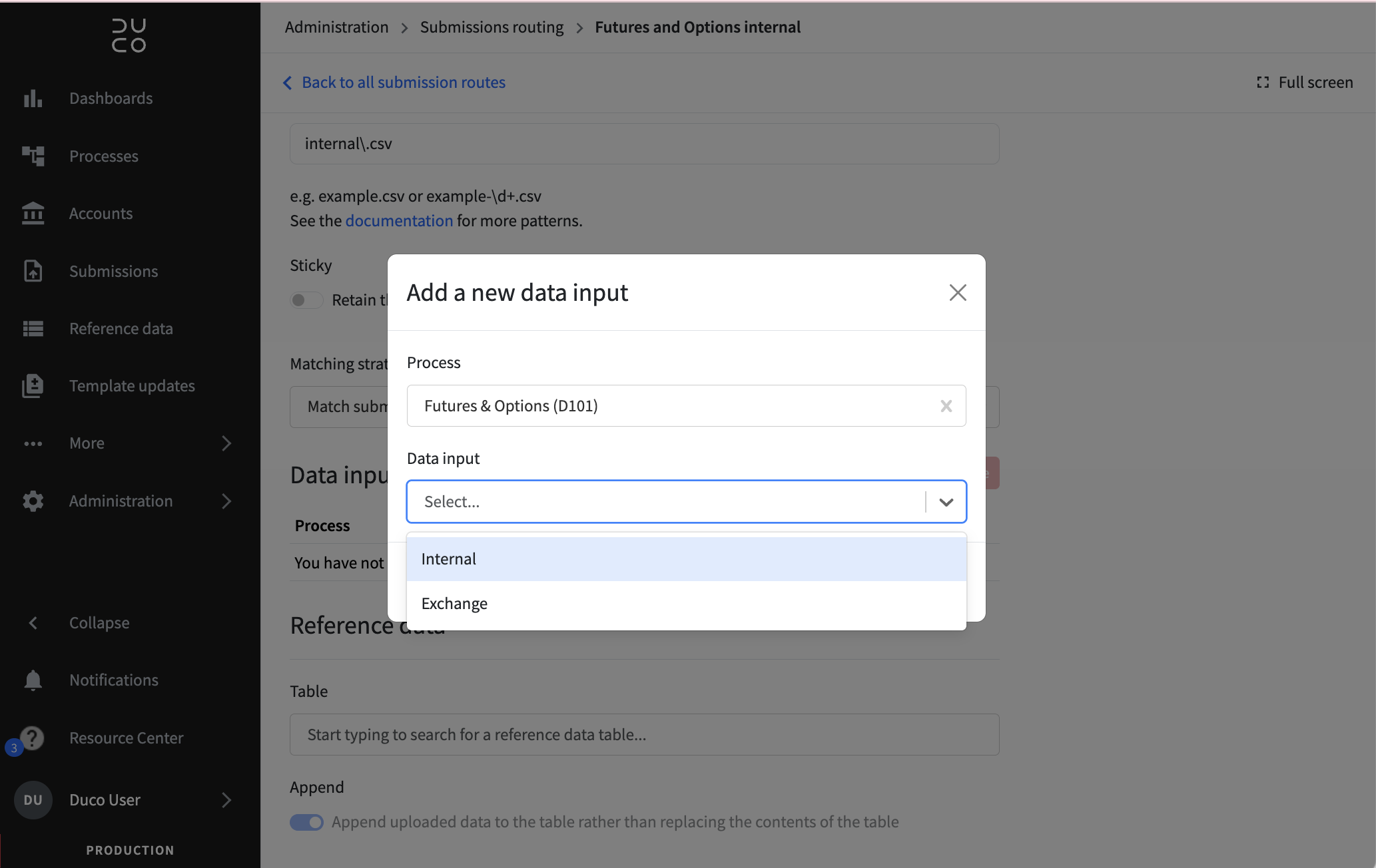Open the Data input dropdown arrow
Screen dimensions: 1376x868
946,502
